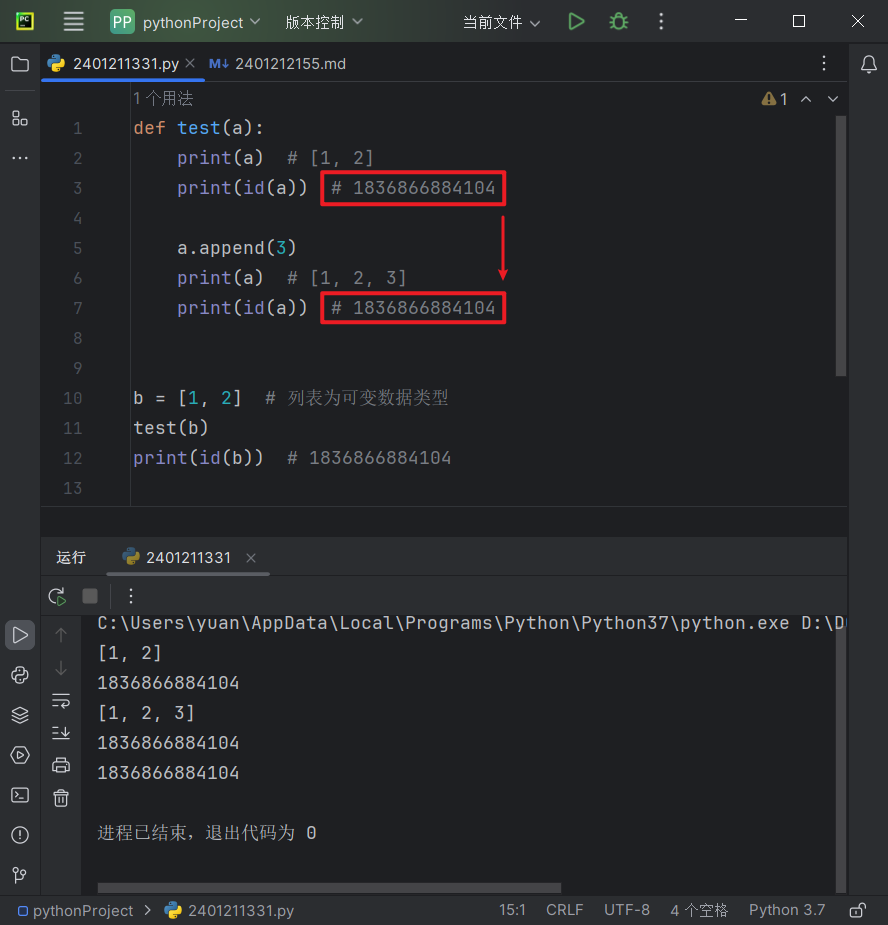Click down the stack trace arrow
This screenshot has width=888, height=925.
pyautogui.click(x=61, y=668)
